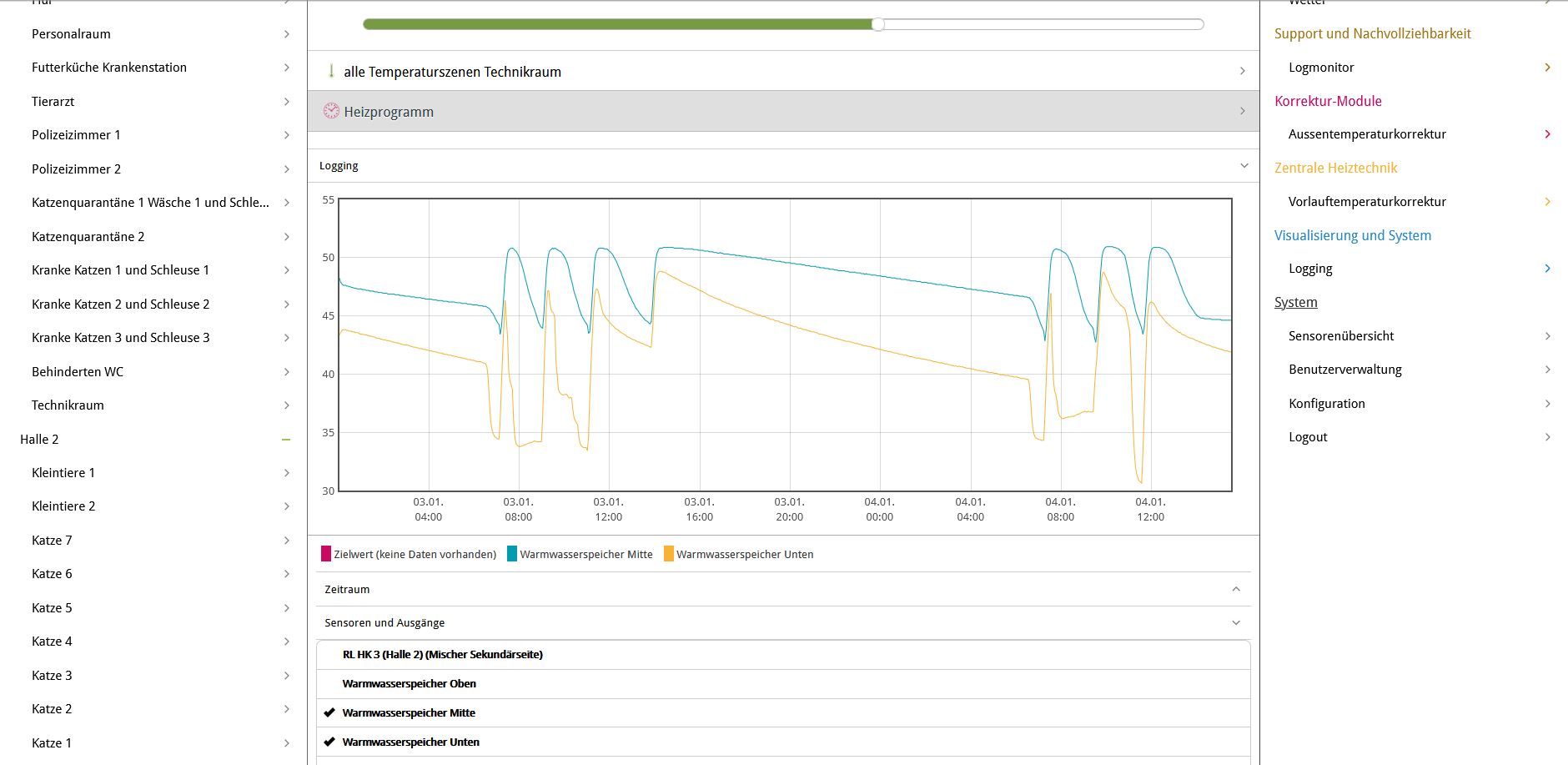
Task: Select Kranke Katzen 2 und Schleuse 2
Action: [x=120, y=304]
